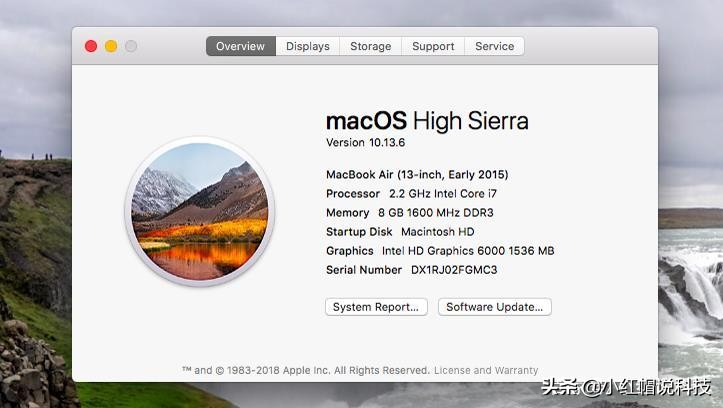Click the disabled gray zoom button
Viewport: 723px width, 408px height.
[131, 46]
